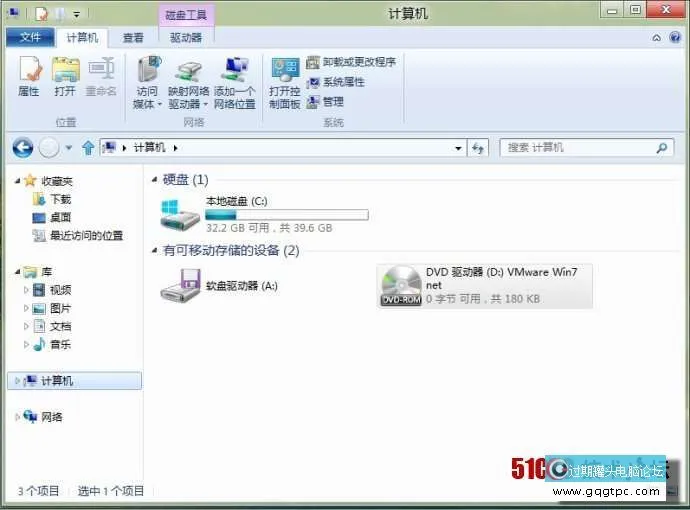Expand the 音乐 library arrow
The image size is (690, 510).
point(26,344)
